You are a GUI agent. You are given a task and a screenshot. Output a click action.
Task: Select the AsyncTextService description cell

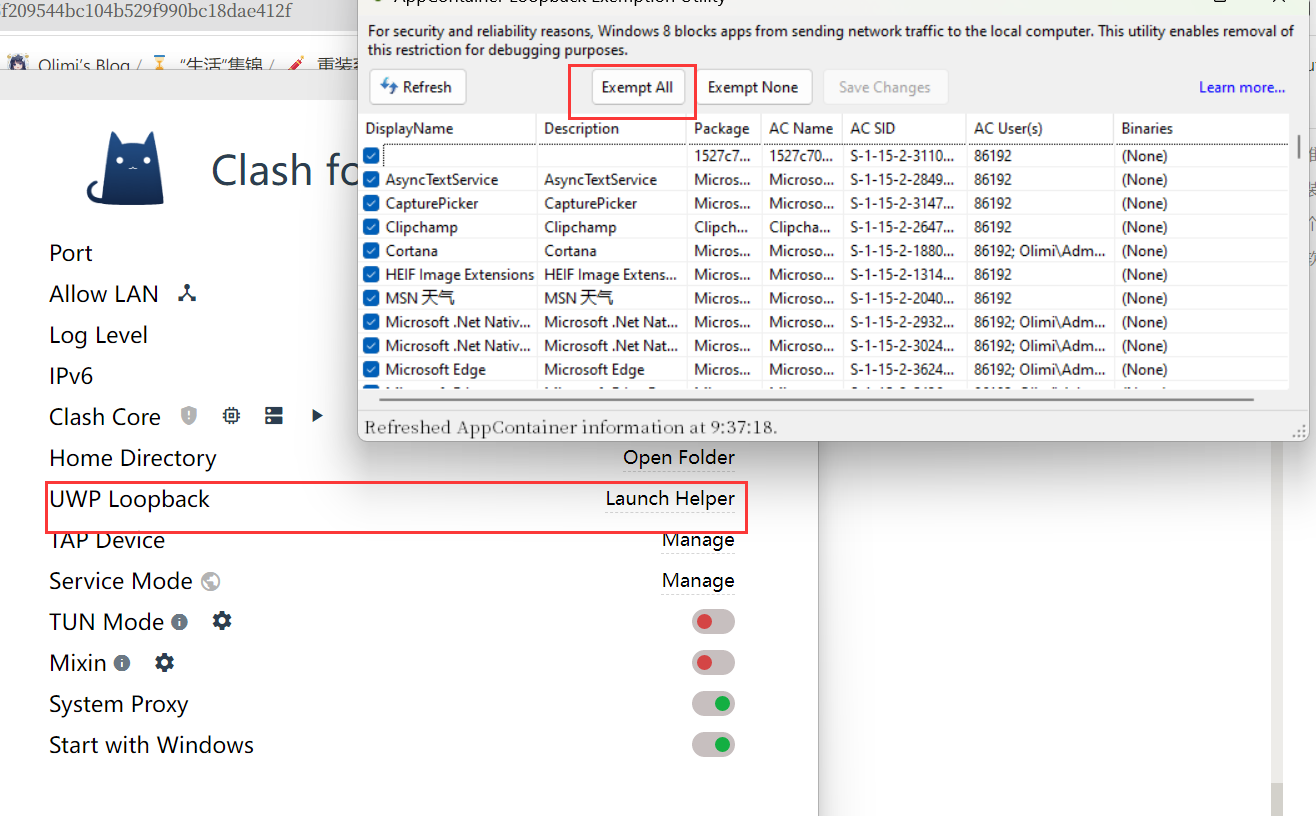(x=601, y=180)
